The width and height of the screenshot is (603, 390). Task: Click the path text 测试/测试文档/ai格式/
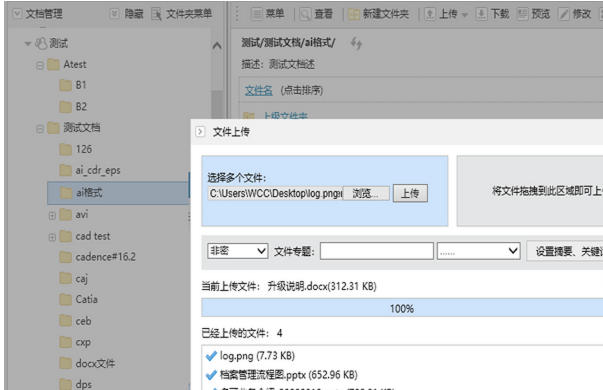pyautogui.click(x=288, y=42)
